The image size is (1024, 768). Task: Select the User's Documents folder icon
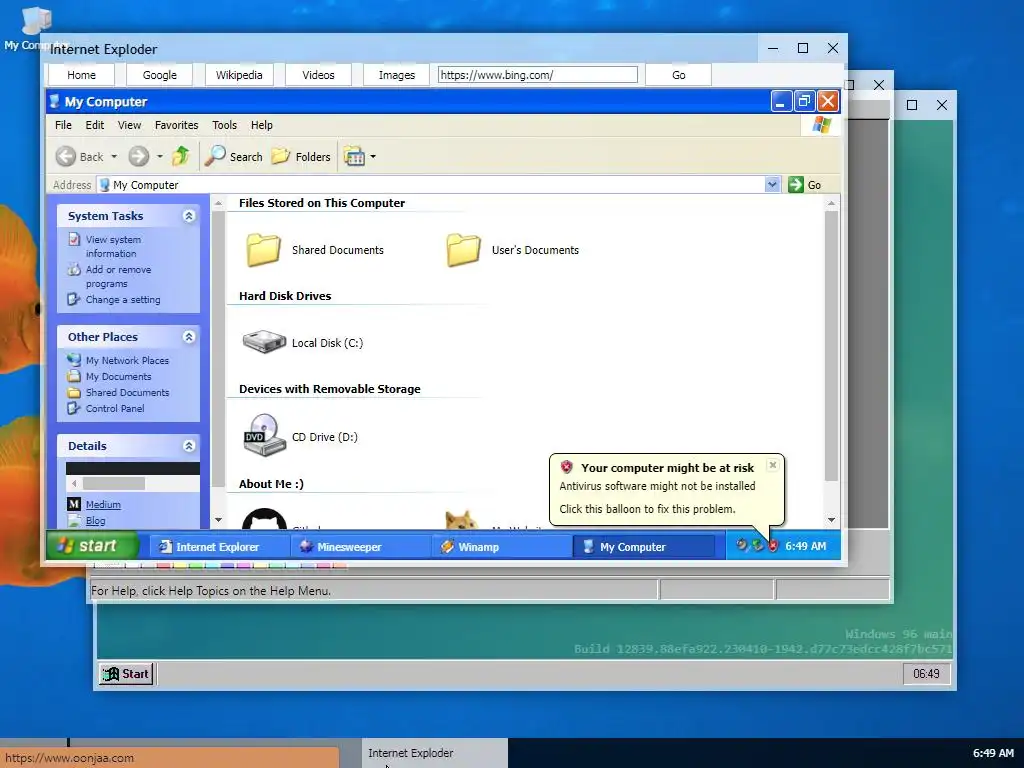[463, 250]
